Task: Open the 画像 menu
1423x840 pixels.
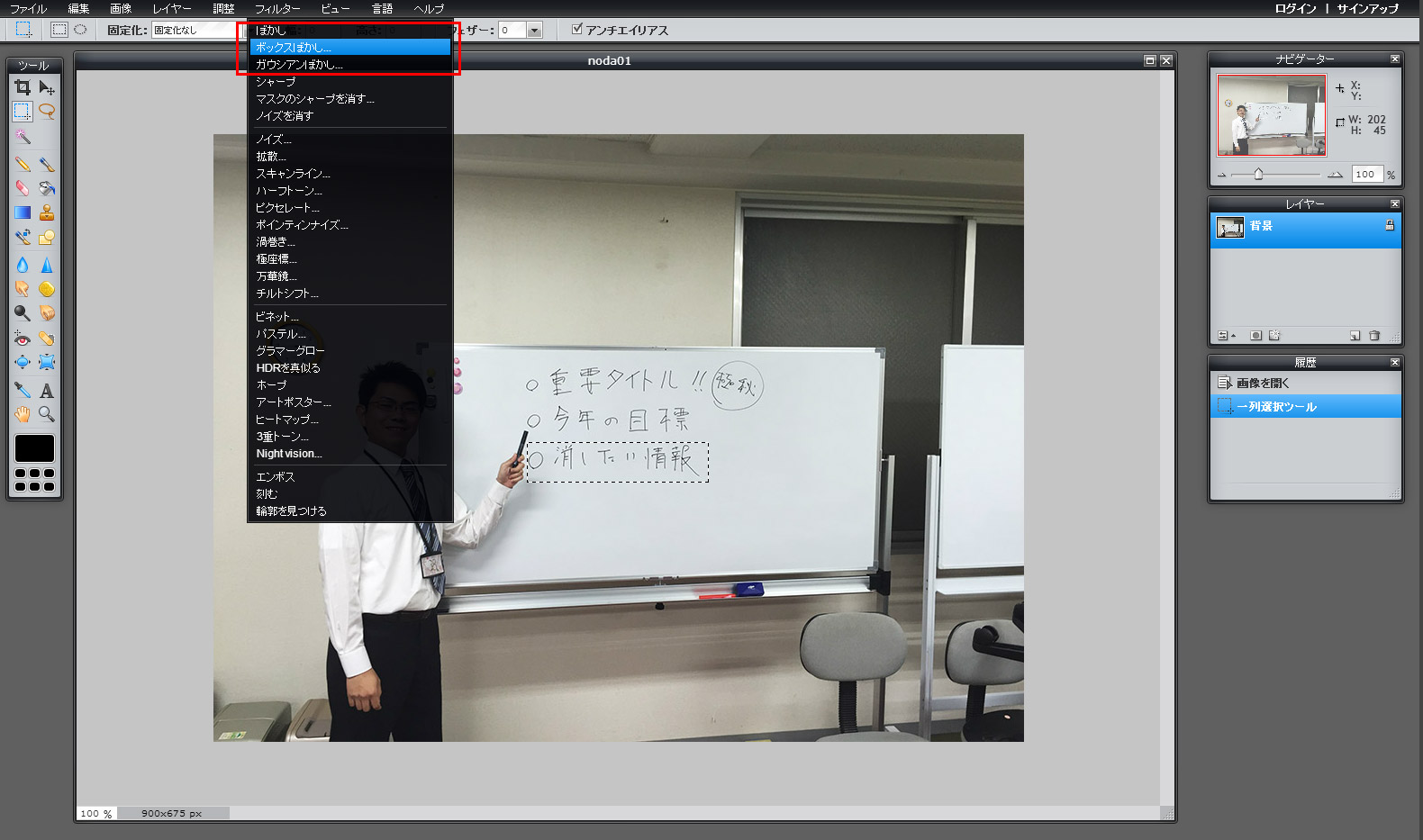Action: 121,9
